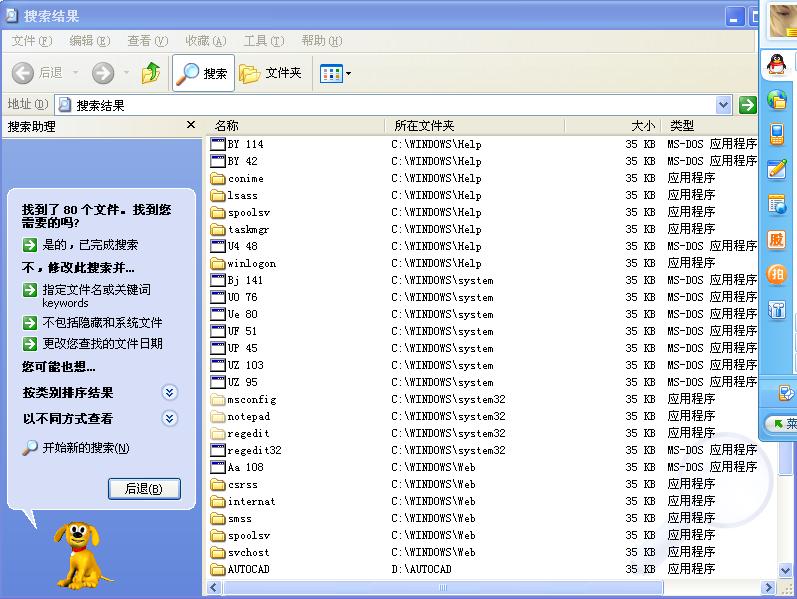Click the D:\AUTOCAD folder path
Screen dimensions: 797x599
pyautogui.click(x=421, y=570)
